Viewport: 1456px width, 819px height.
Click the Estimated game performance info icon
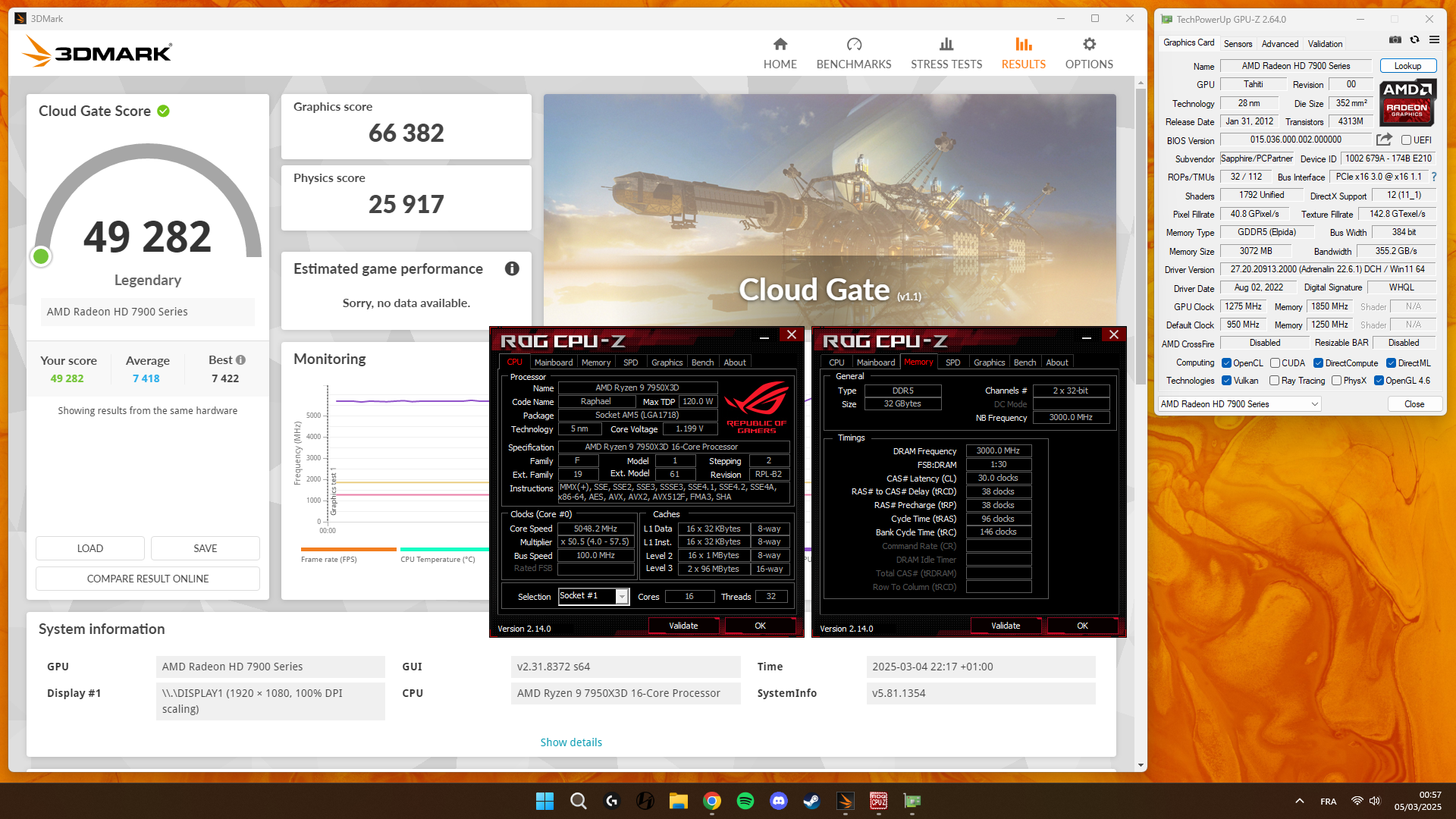click(x=512, y=268)
